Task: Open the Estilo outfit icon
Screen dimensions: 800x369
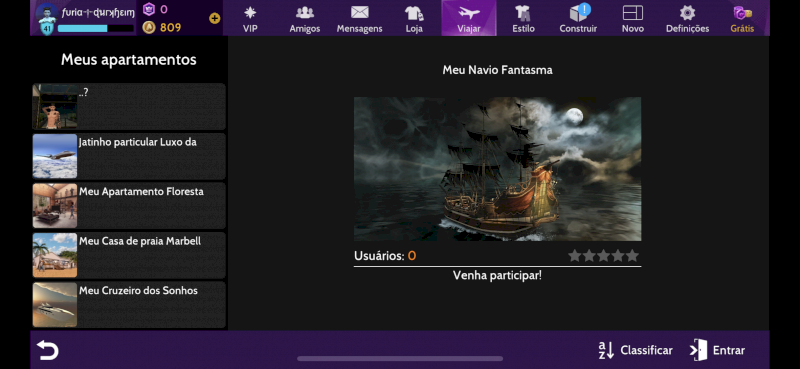Action: [x=523, y=13]
